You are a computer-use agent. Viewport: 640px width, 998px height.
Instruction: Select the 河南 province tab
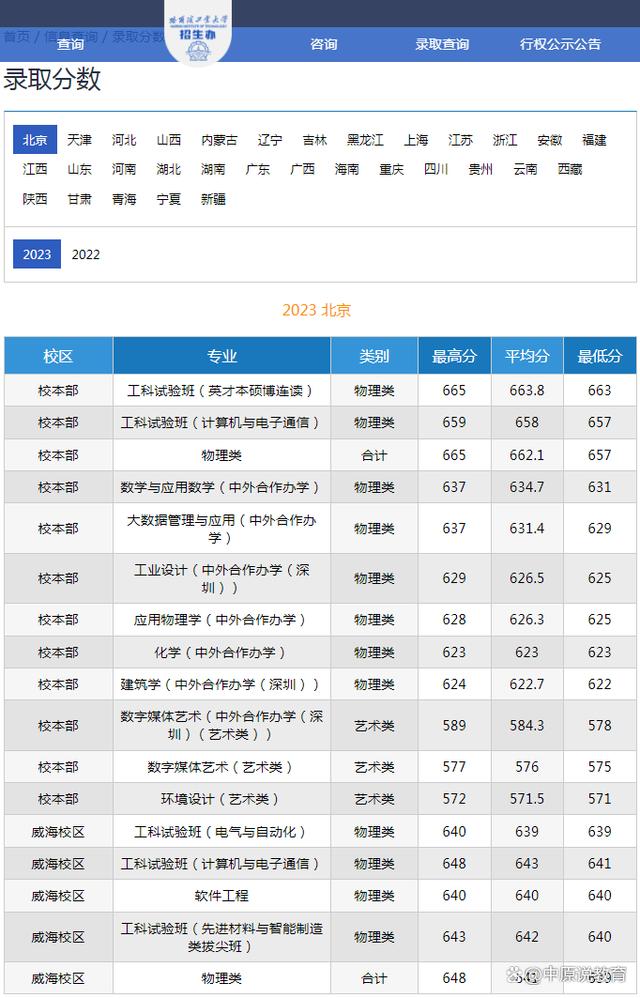coord(124,169)
